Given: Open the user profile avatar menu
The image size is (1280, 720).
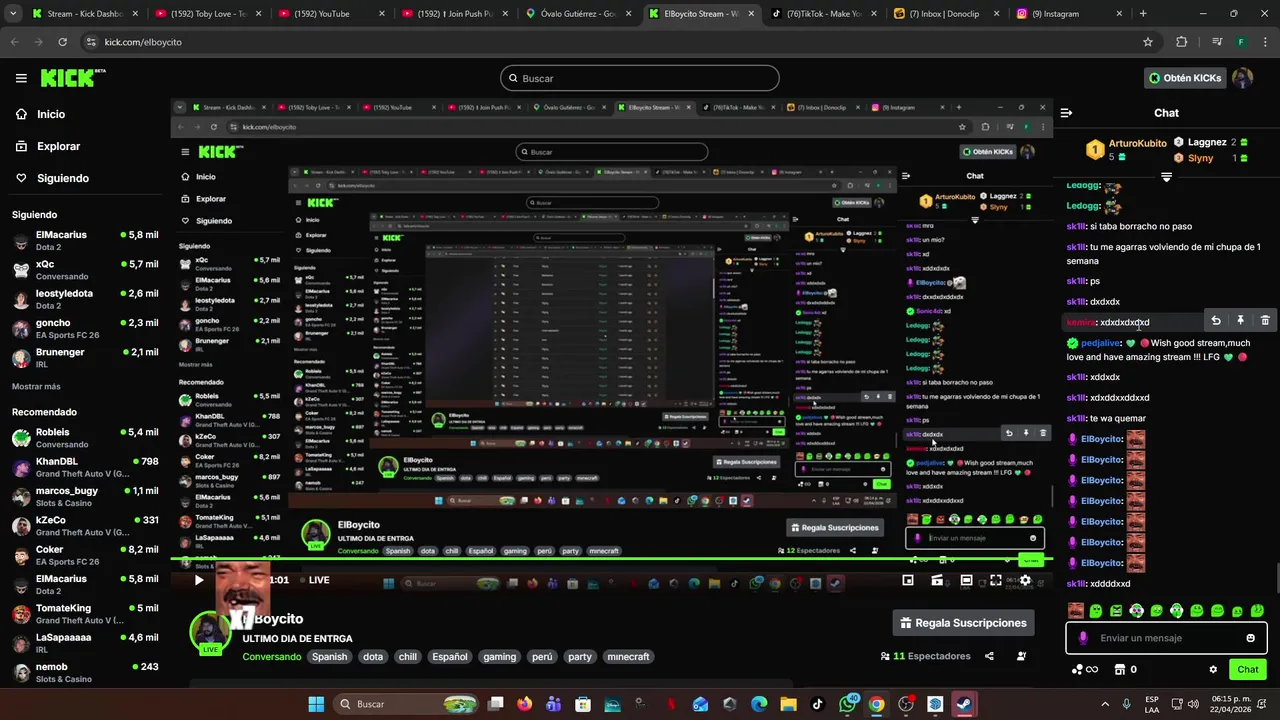Looking at the screenshot, I should (x=1243, y=78).
